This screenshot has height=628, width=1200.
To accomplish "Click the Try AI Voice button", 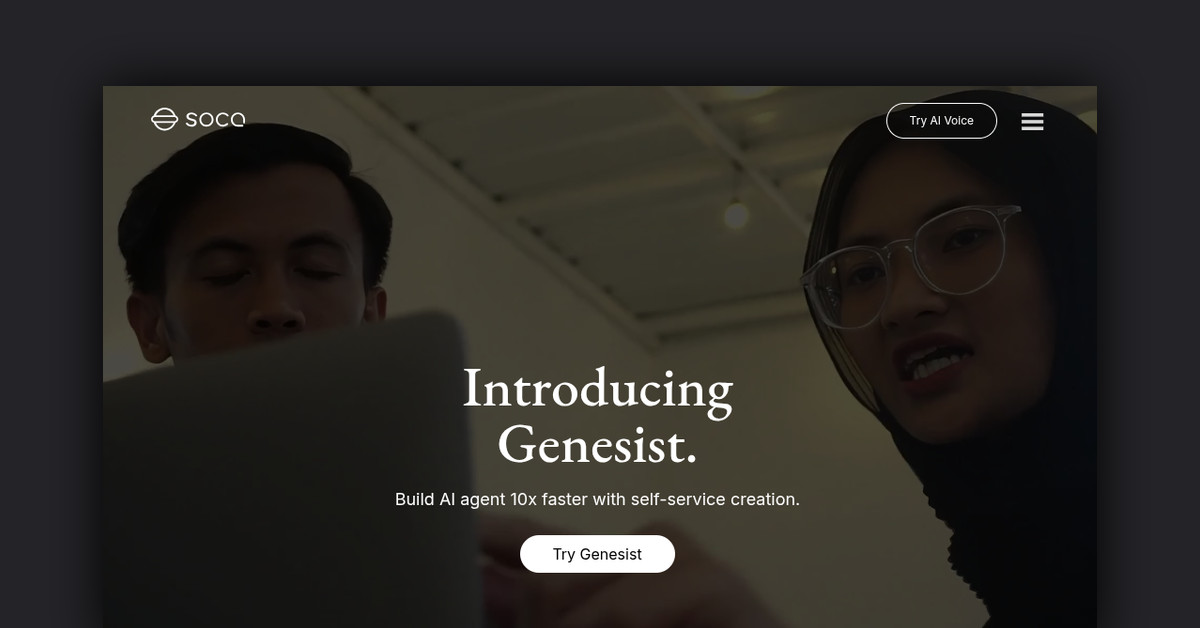I will (941, 121).
